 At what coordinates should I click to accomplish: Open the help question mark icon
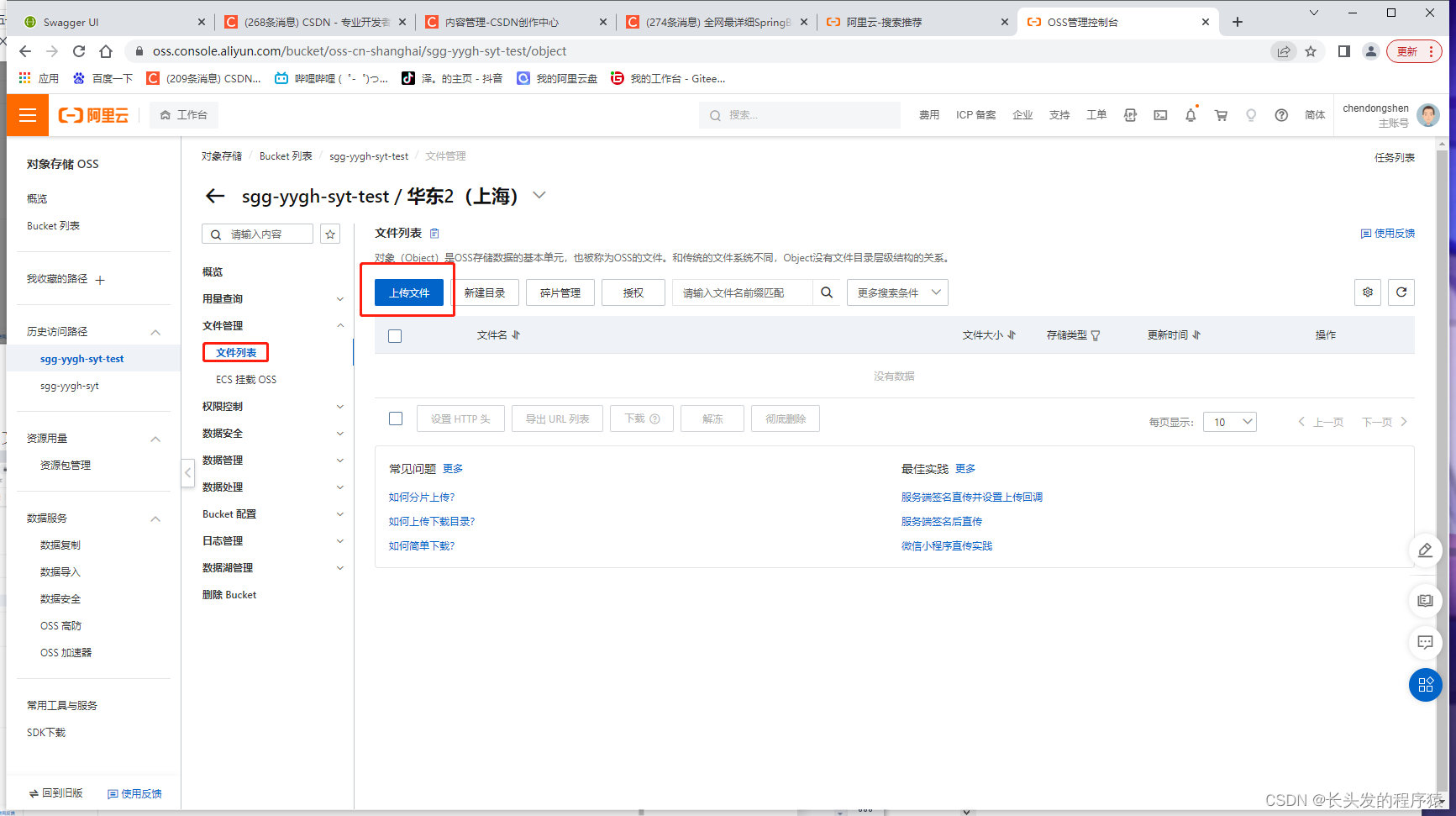pyautogui.click(x=1281, y=115)
